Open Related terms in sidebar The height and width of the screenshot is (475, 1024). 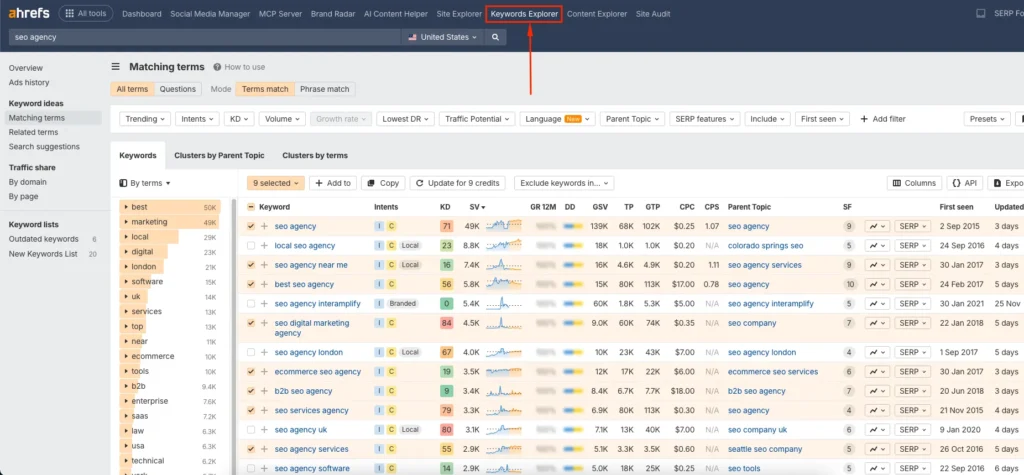(x=33, y=132)
